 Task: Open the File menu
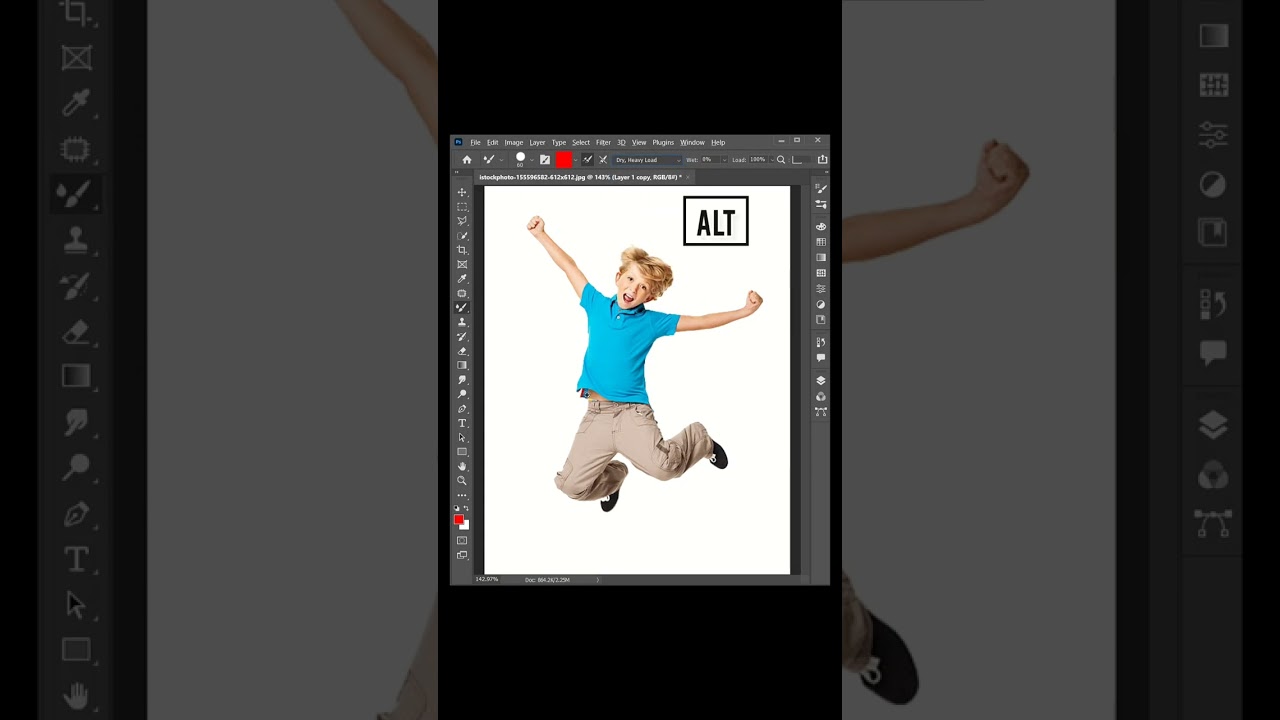pos(476,142)
